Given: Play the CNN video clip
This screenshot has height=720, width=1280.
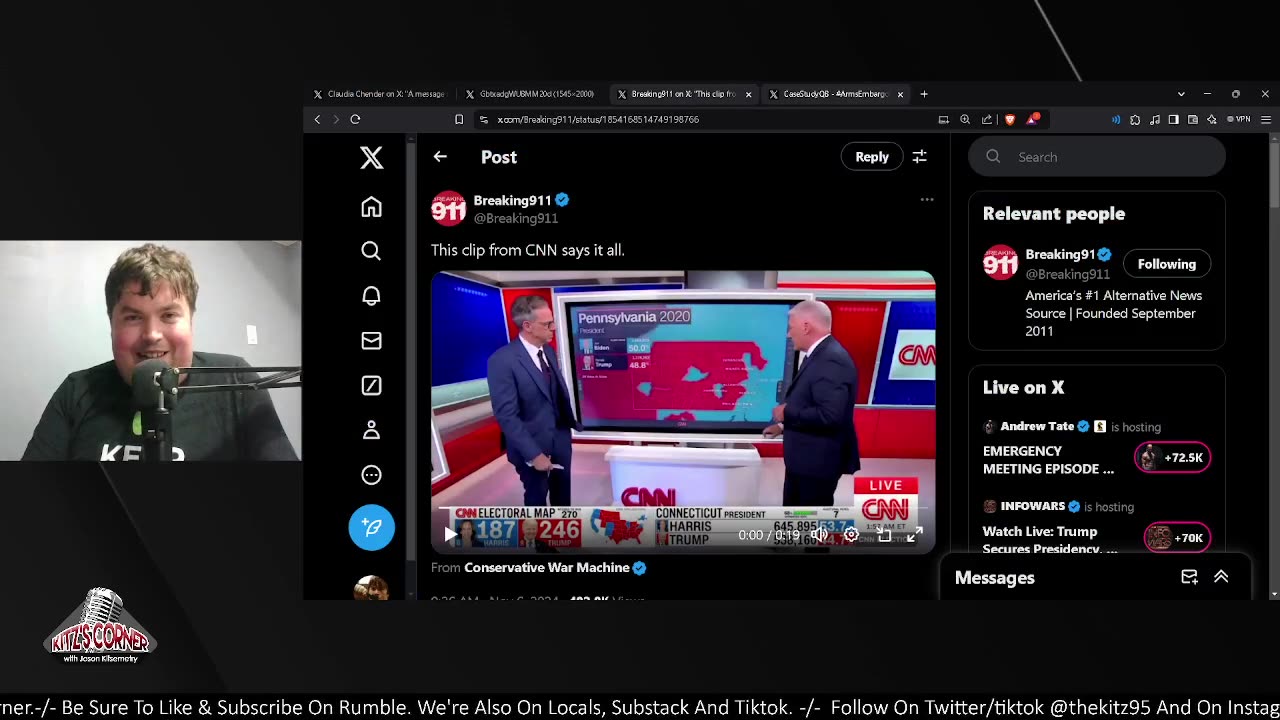Looking at the screenshot, I should (450, 535).
